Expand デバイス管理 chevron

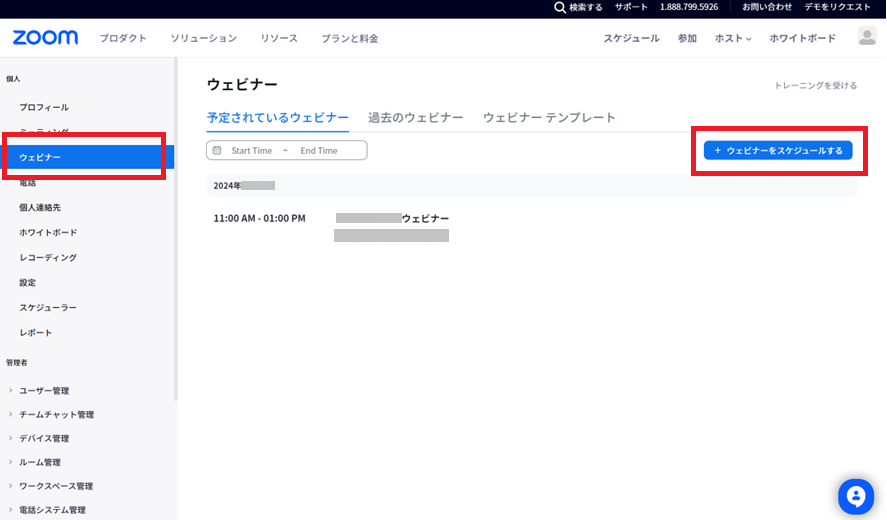(x=10, y=438)
